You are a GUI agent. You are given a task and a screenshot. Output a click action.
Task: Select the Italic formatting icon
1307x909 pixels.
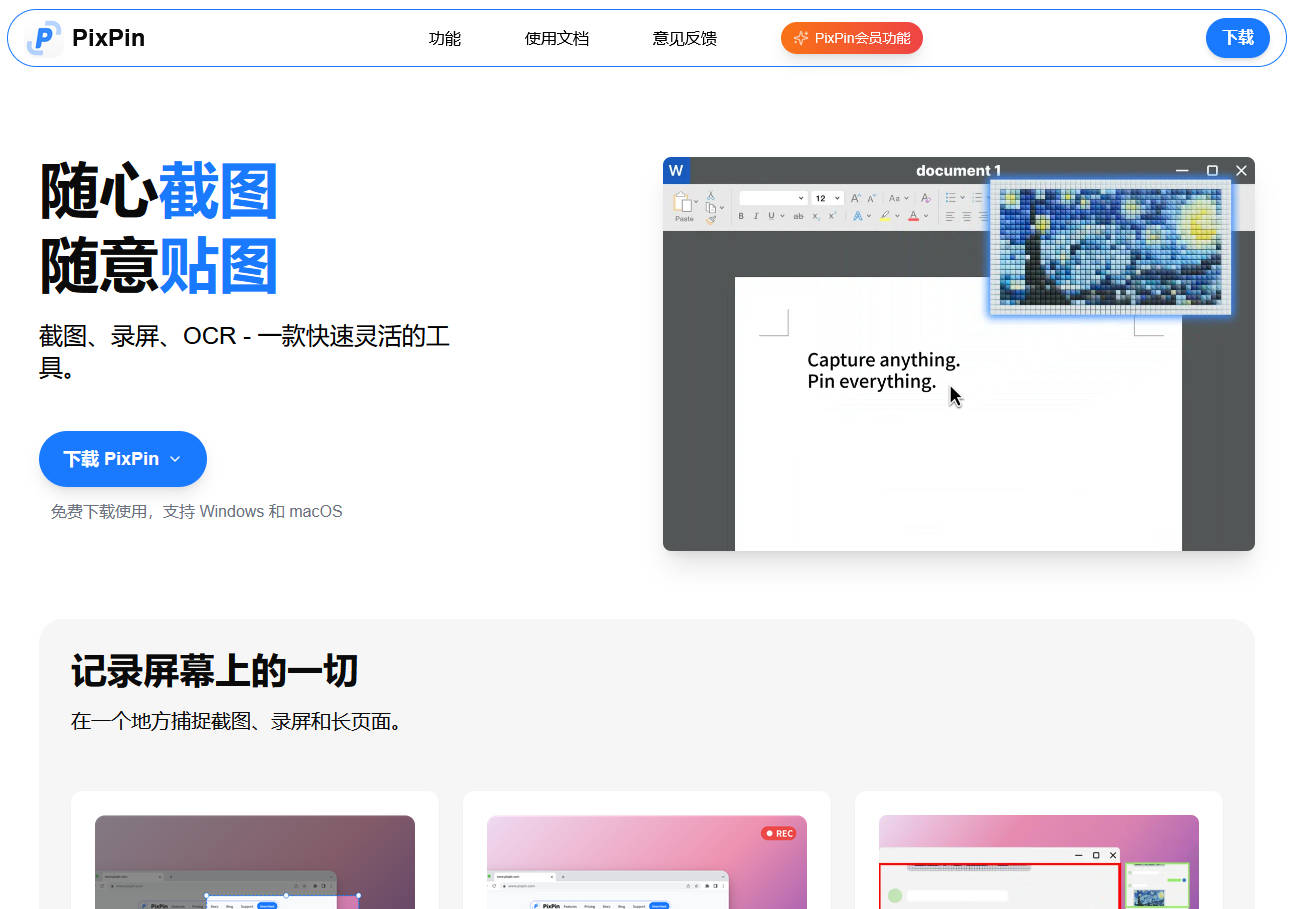(x=756, y=216)
